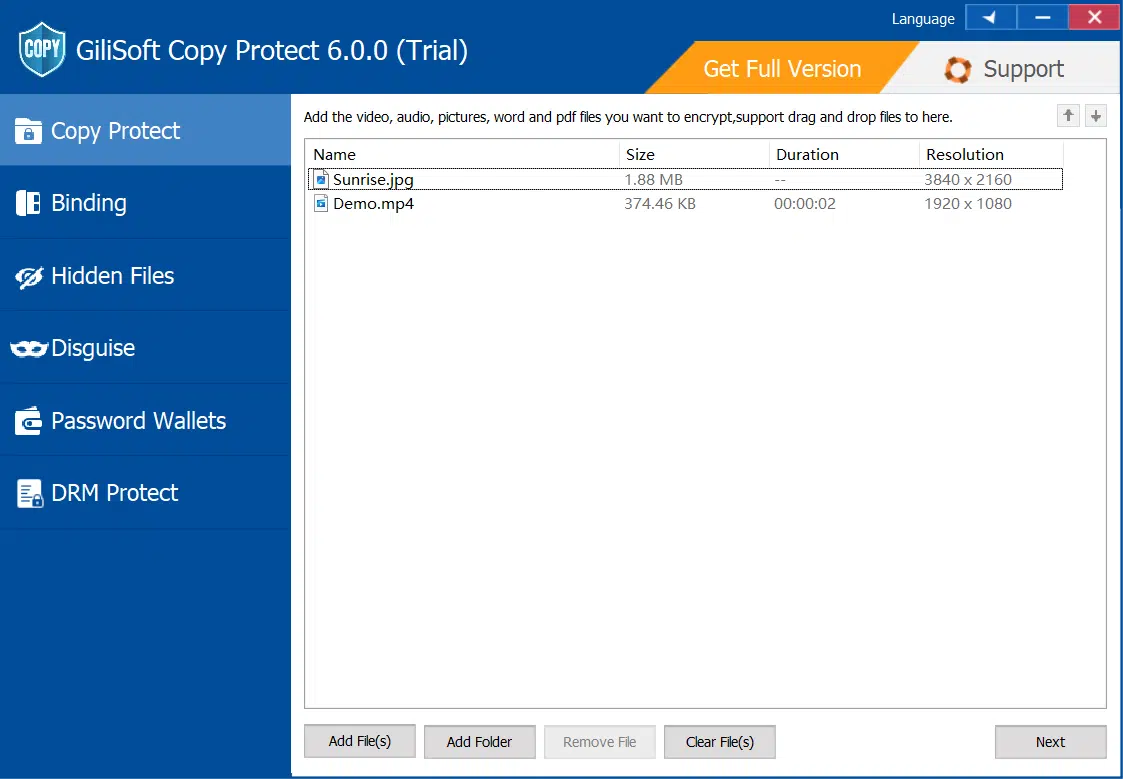Screen dimensions: 1123x779
Task: Go to the Hidden Files section
Action: [145, 276]
